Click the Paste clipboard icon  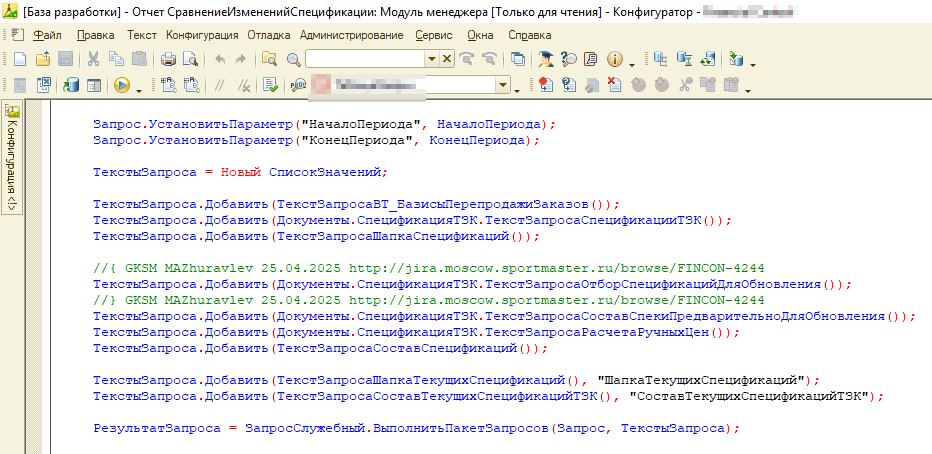(139, 59)
